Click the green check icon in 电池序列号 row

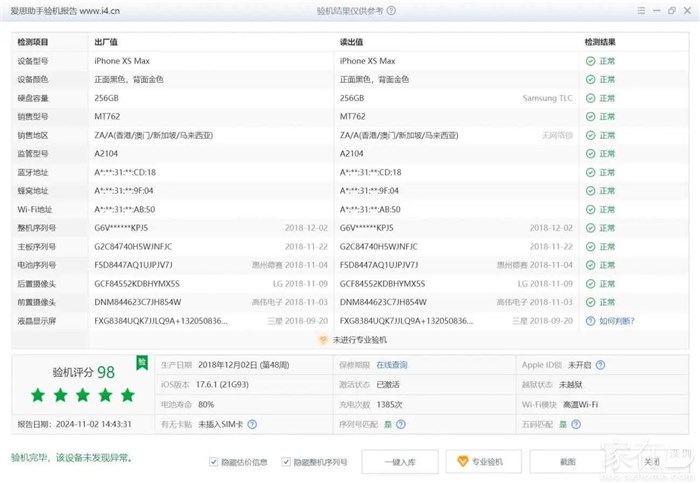point(591,265)
